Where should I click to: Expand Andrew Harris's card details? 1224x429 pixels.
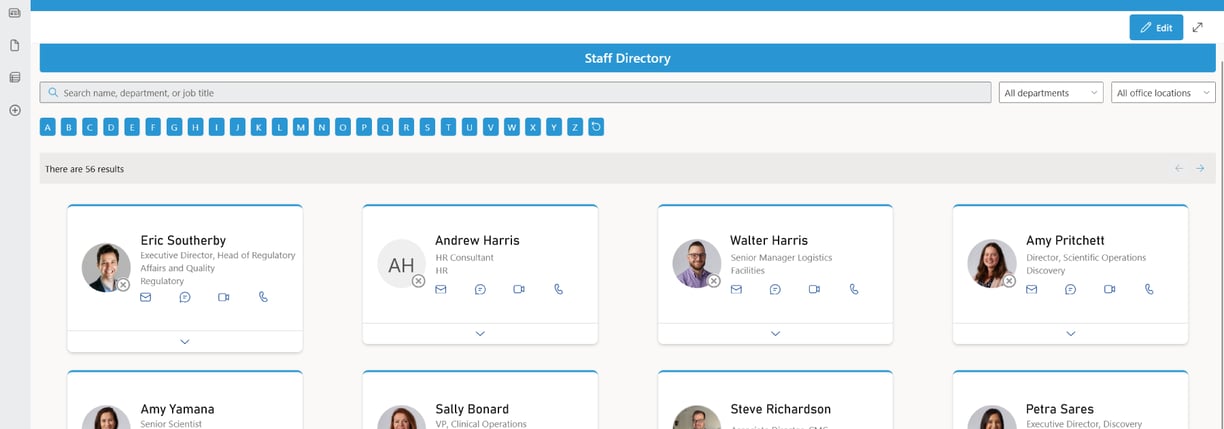pyautogui.click(x=480, y=333)
